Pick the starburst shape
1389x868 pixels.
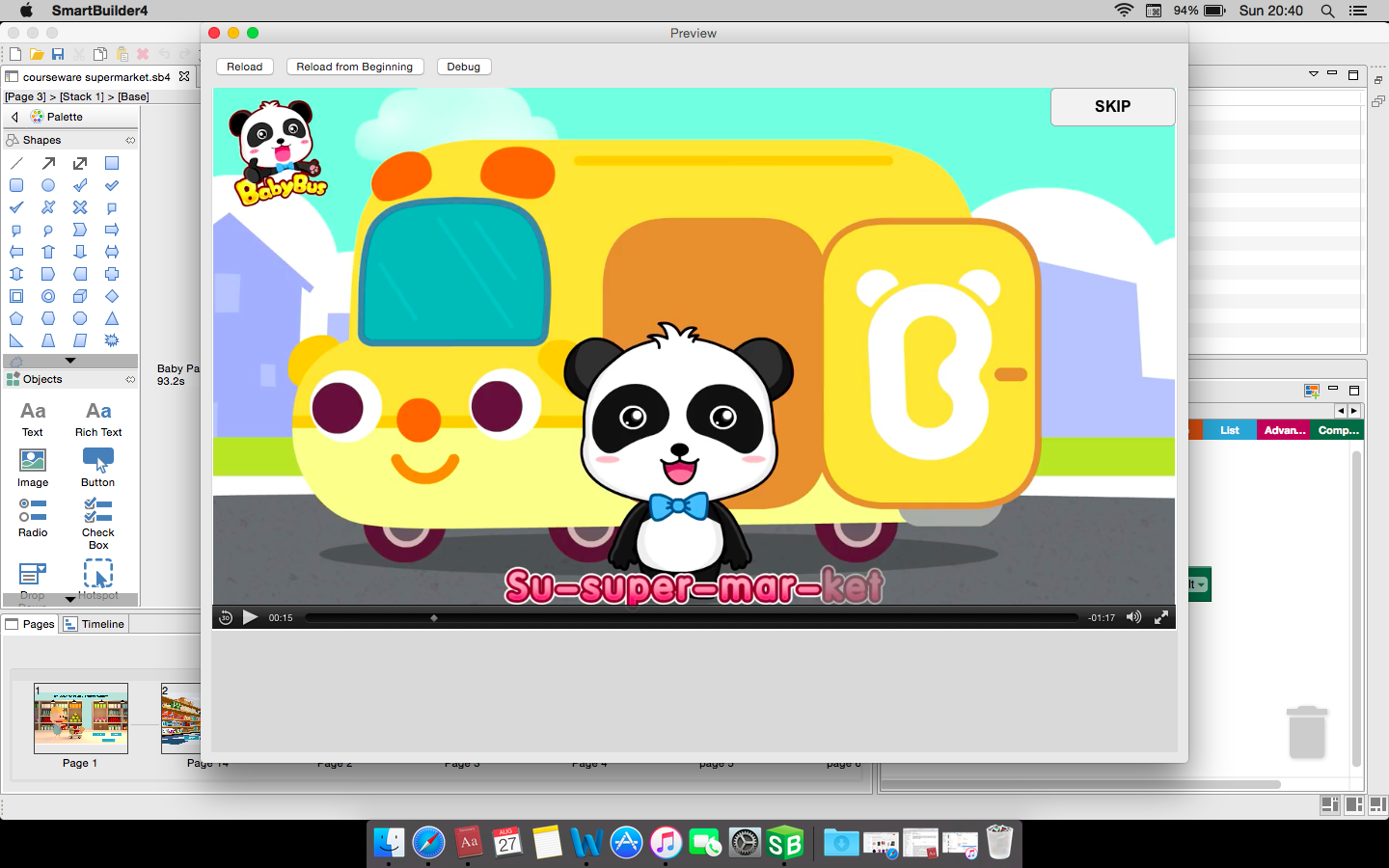pyautogui.click(x=112, y=340)
